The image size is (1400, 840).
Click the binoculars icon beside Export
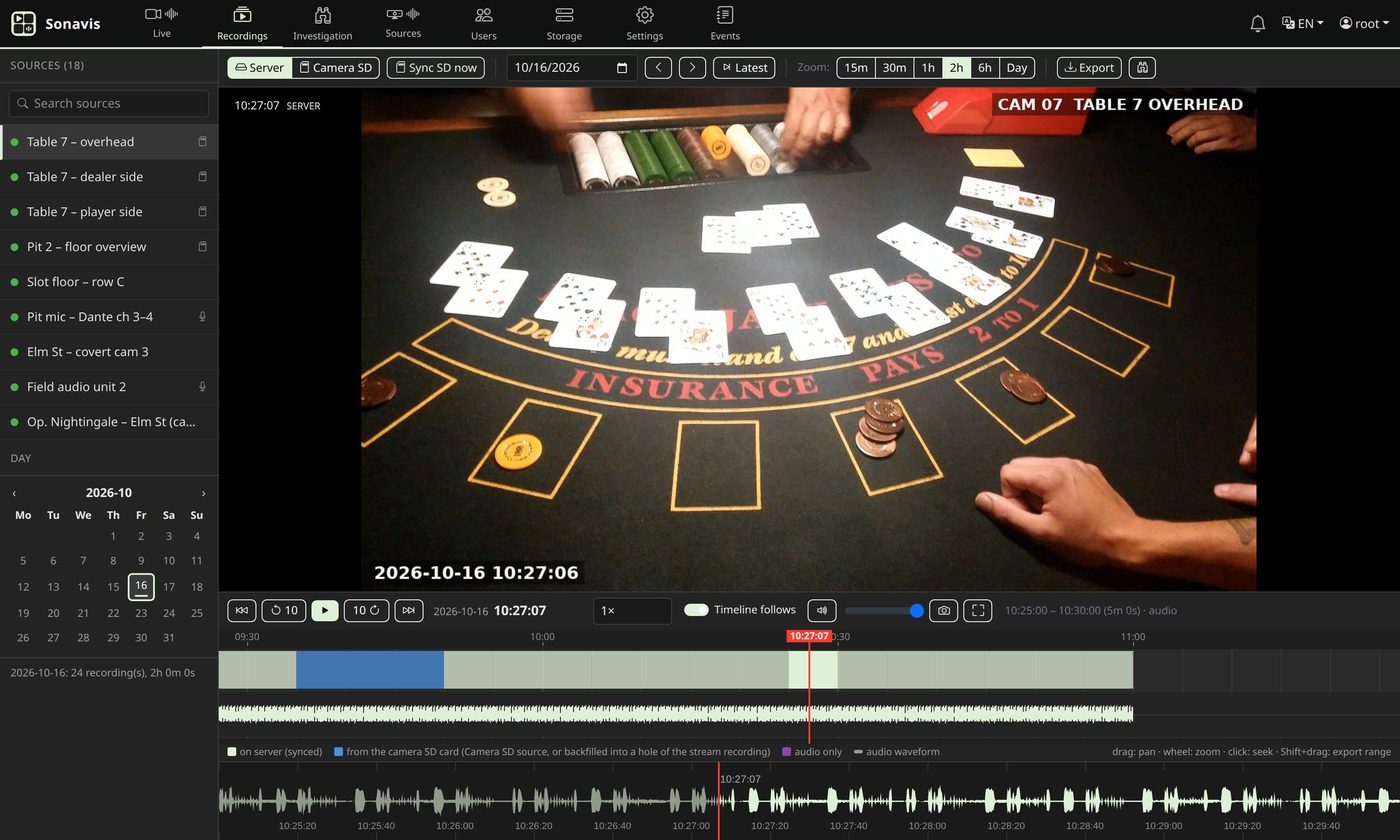[1142, 67]
